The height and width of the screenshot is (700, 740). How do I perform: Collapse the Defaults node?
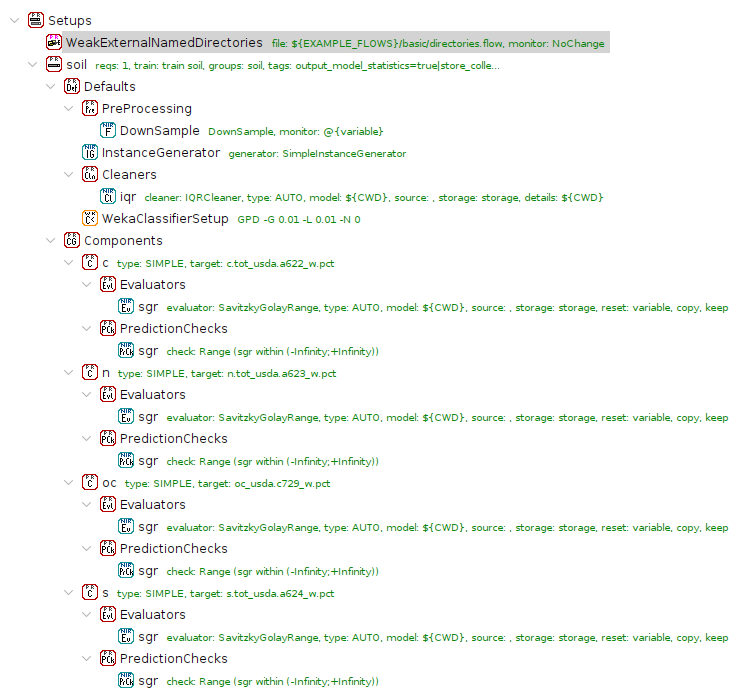click(50, 86)
